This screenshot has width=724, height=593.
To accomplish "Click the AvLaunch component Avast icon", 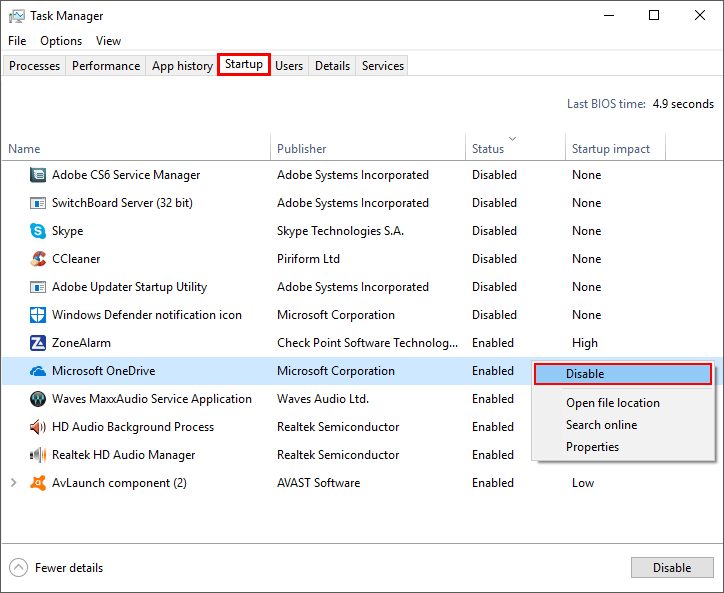I will (x=38, y=483).
